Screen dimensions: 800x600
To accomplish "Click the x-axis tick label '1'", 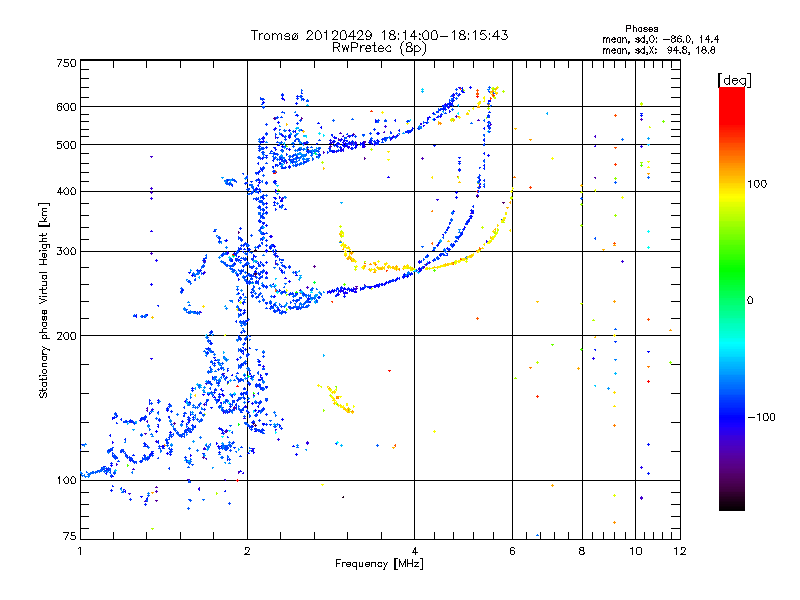I will point(80,551).
